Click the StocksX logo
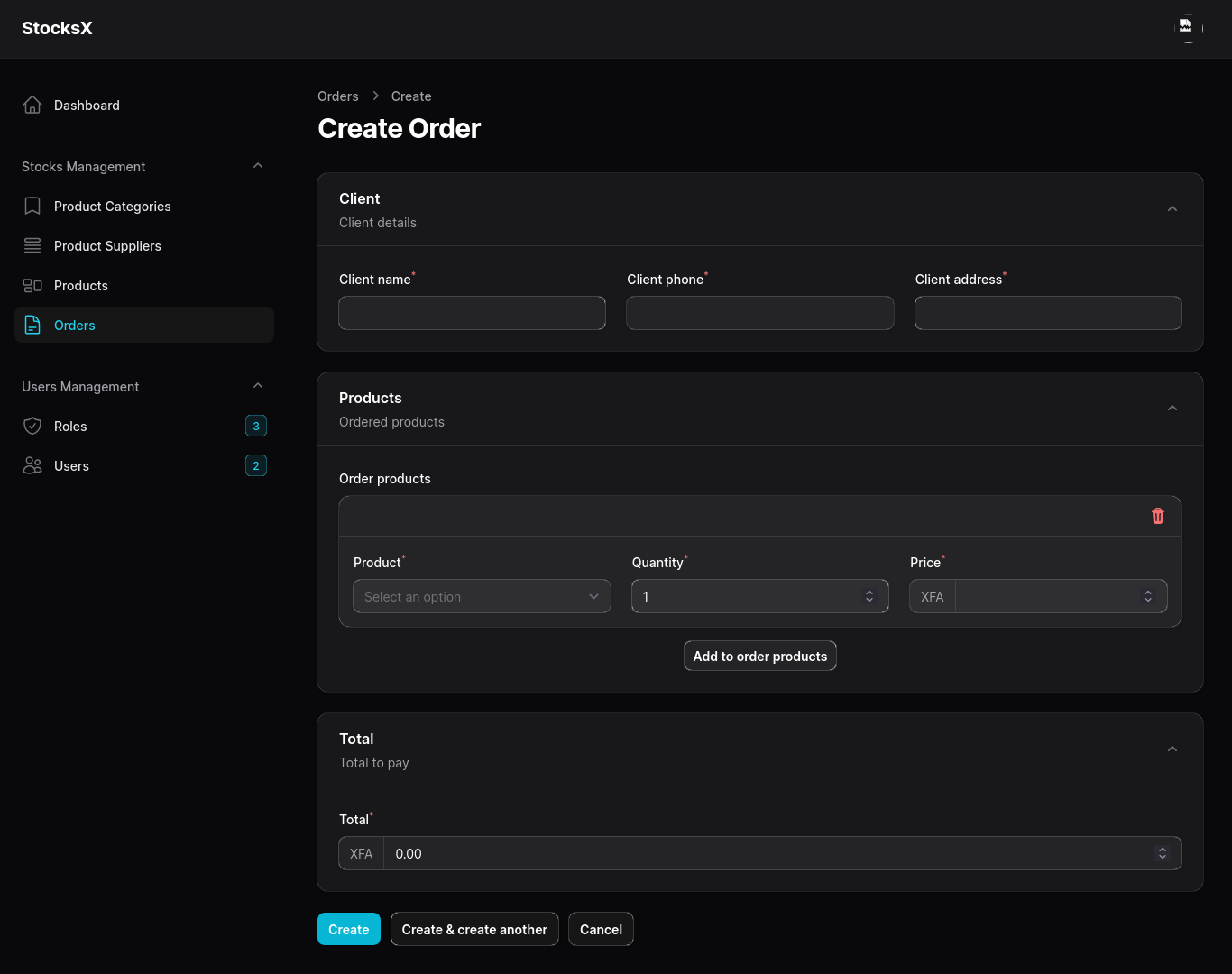1232x974 pixels. coord(57,29)
